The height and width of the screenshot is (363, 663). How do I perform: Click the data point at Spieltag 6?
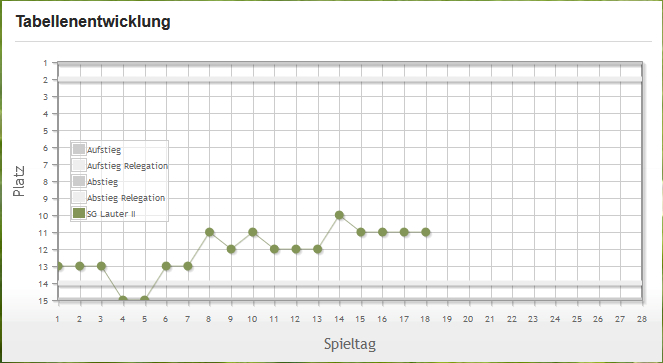(x=166, y=266)
